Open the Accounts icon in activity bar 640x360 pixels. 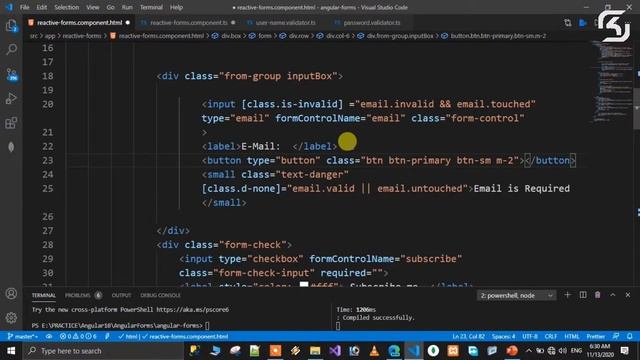click(x=11, y=293)
